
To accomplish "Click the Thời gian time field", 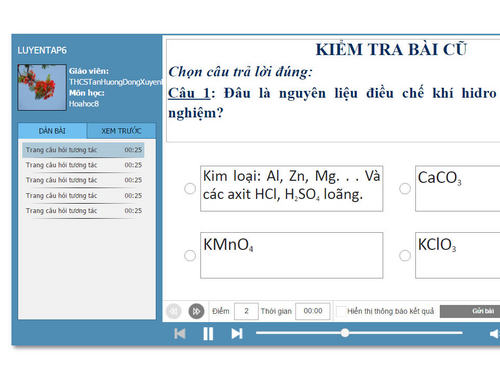I will tap(313, 311).
